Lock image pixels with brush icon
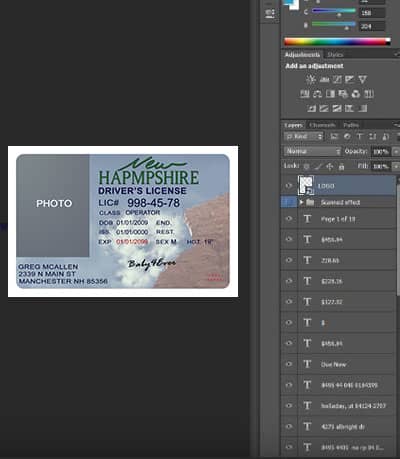 [318, 166]
